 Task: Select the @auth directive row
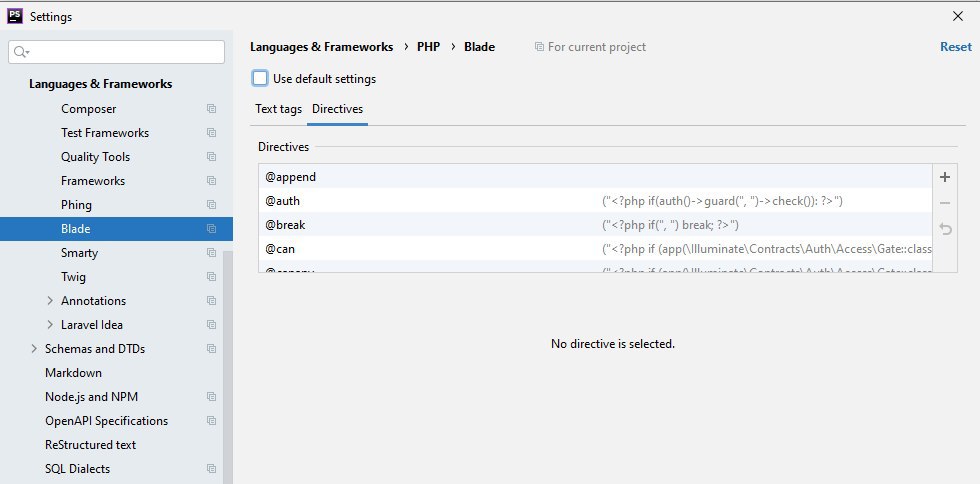(x=595, y=201)
